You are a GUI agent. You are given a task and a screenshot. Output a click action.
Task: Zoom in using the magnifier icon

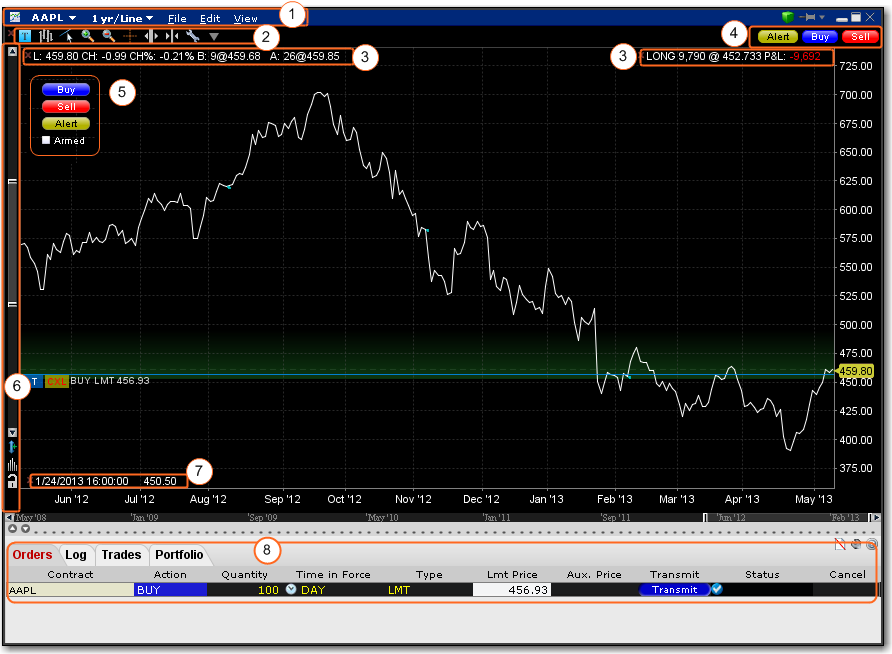click(87, 35)
